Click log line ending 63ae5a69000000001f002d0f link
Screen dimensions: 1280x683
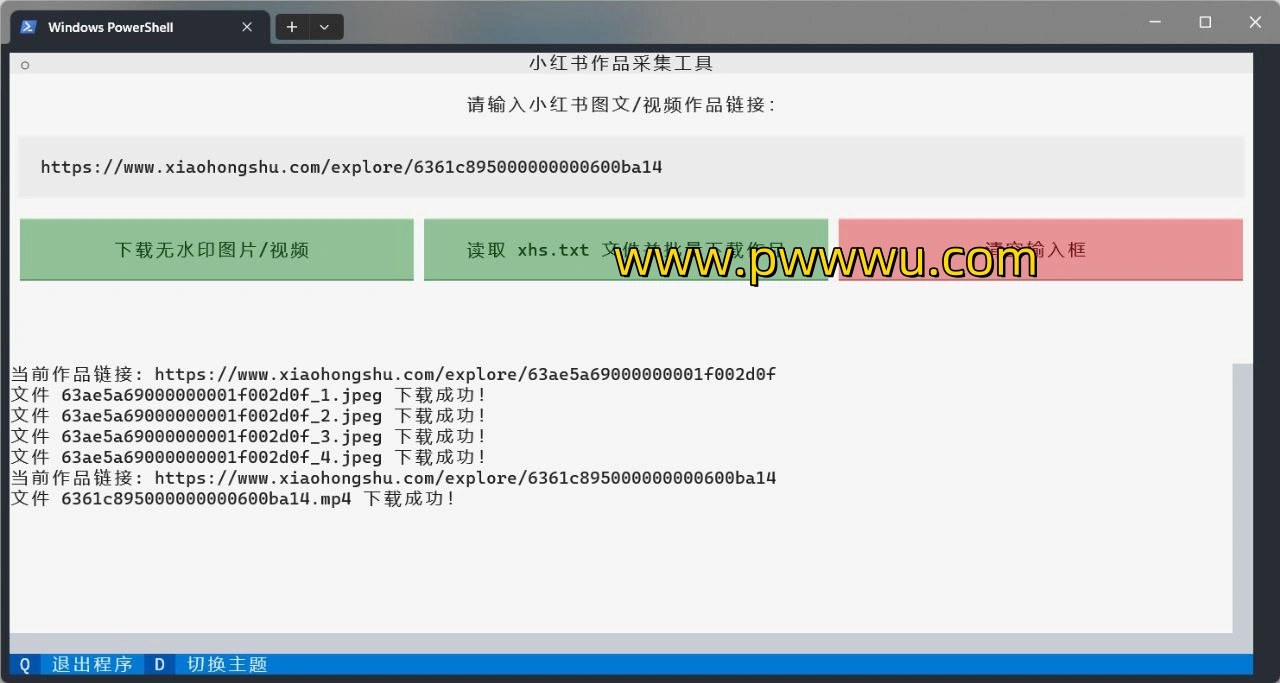pos(394,374)
